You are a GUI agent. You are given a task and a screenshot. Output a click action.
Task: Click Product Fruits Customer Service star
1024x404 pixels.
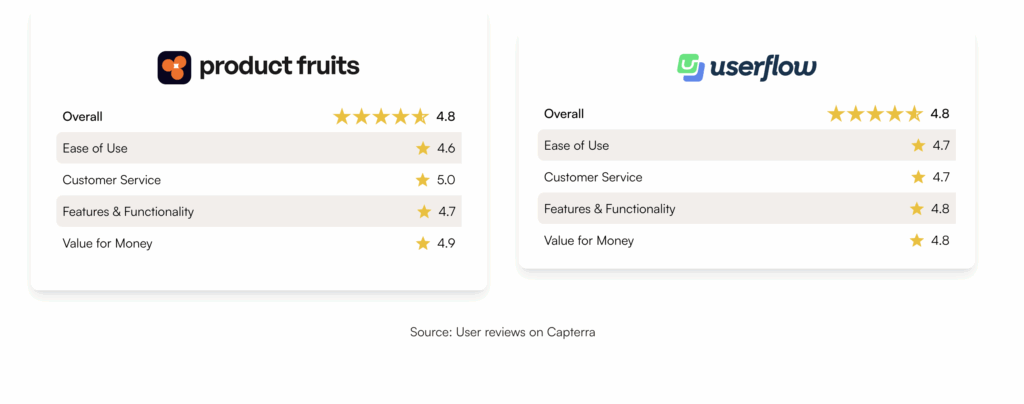tap(423, 180)
